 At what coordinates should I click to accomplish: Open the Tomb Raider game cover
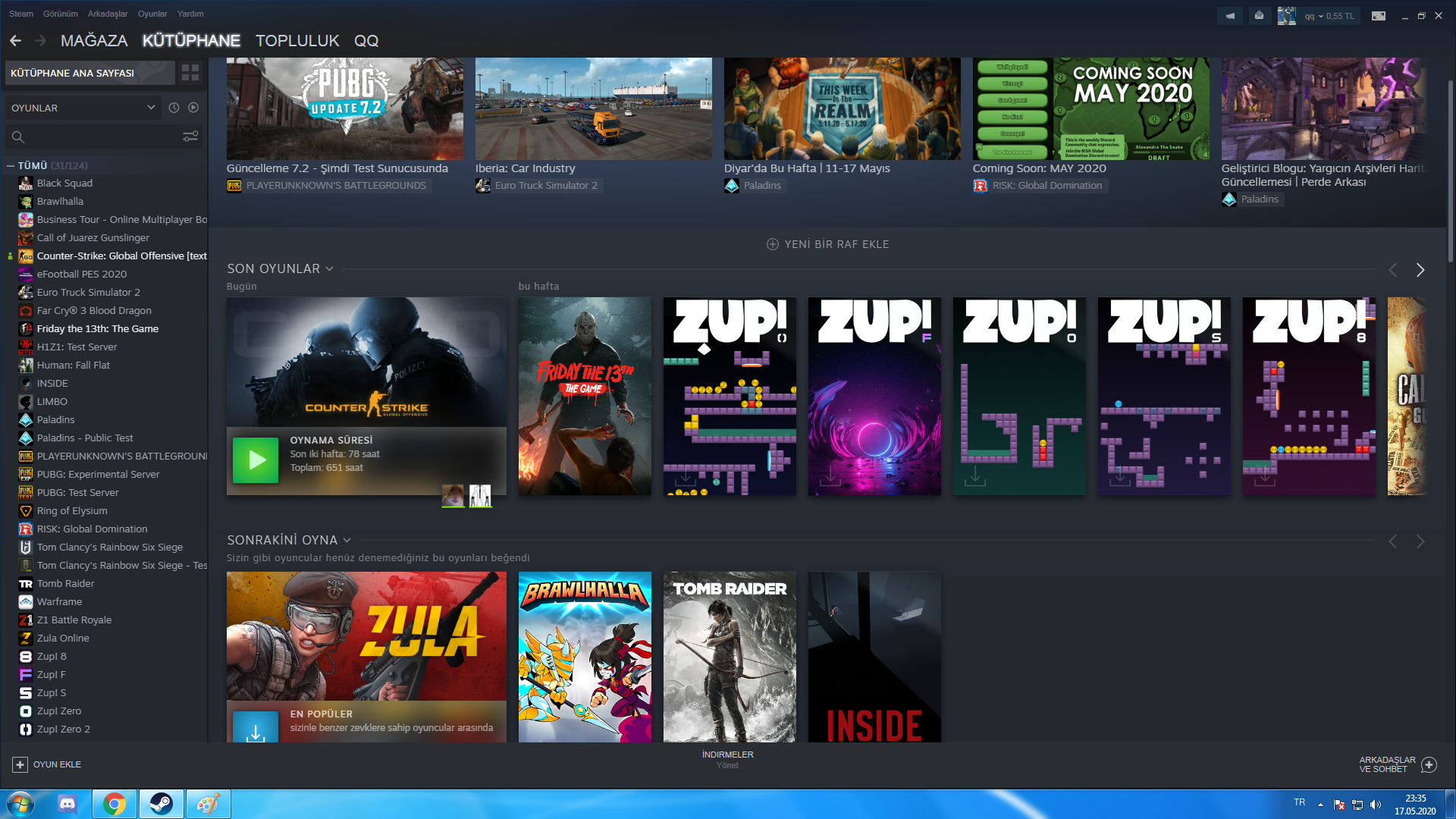point(730,657)
